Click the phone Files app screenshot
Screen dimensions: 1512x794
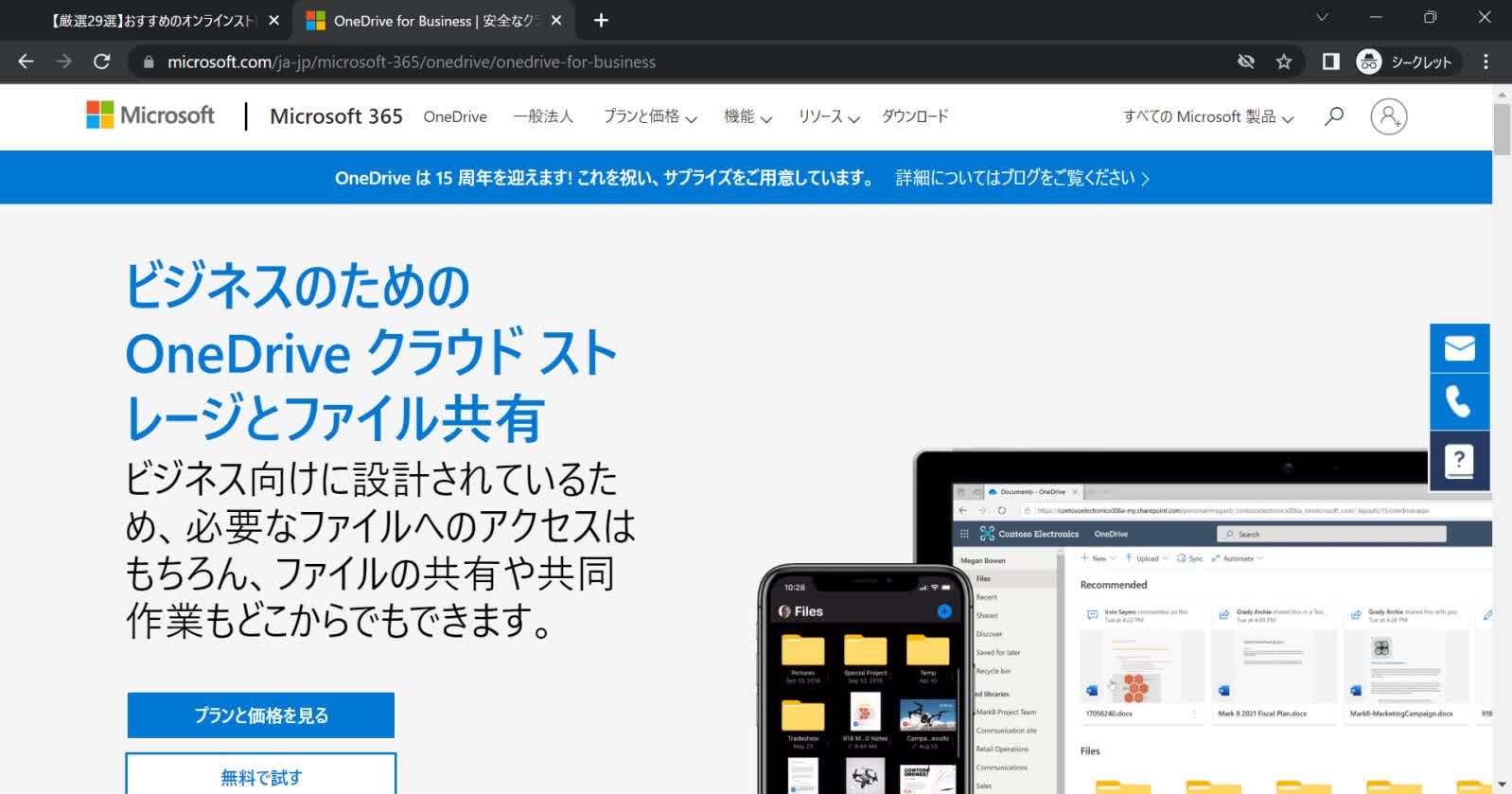click(866, 679)
